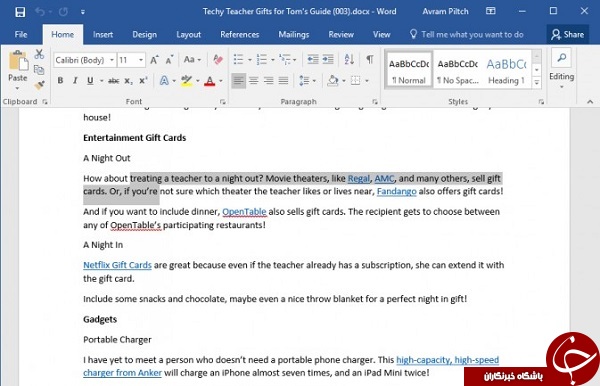The height and width of the screenshot is (386, 600).
Task: Select Center paragraph alignment
Action: tap(254, 81)
